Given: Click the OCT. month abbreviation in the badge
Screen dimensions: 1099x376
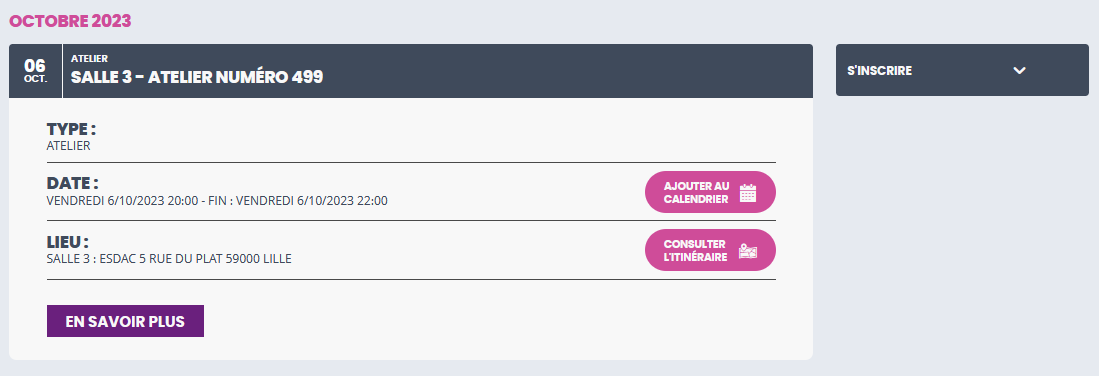Looking at the screenshot, I should click(x=35, y=79).
